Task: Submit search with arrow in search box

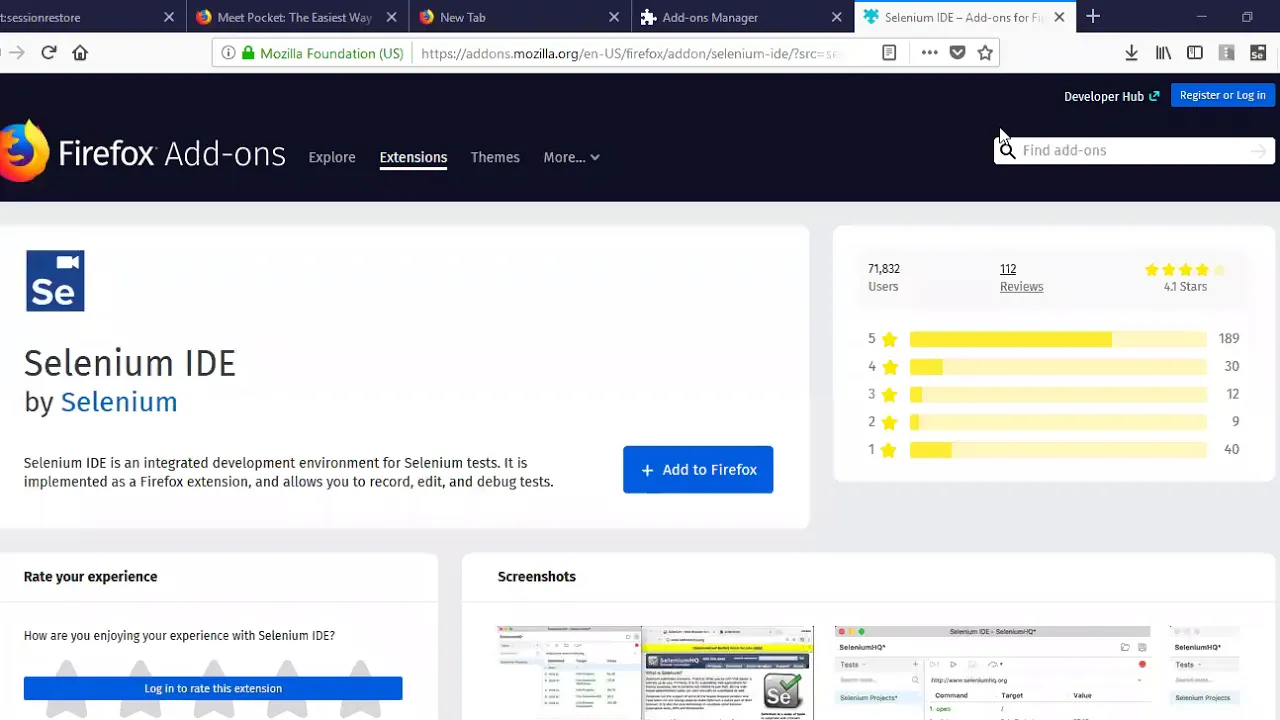Action: click(1258, 151)
